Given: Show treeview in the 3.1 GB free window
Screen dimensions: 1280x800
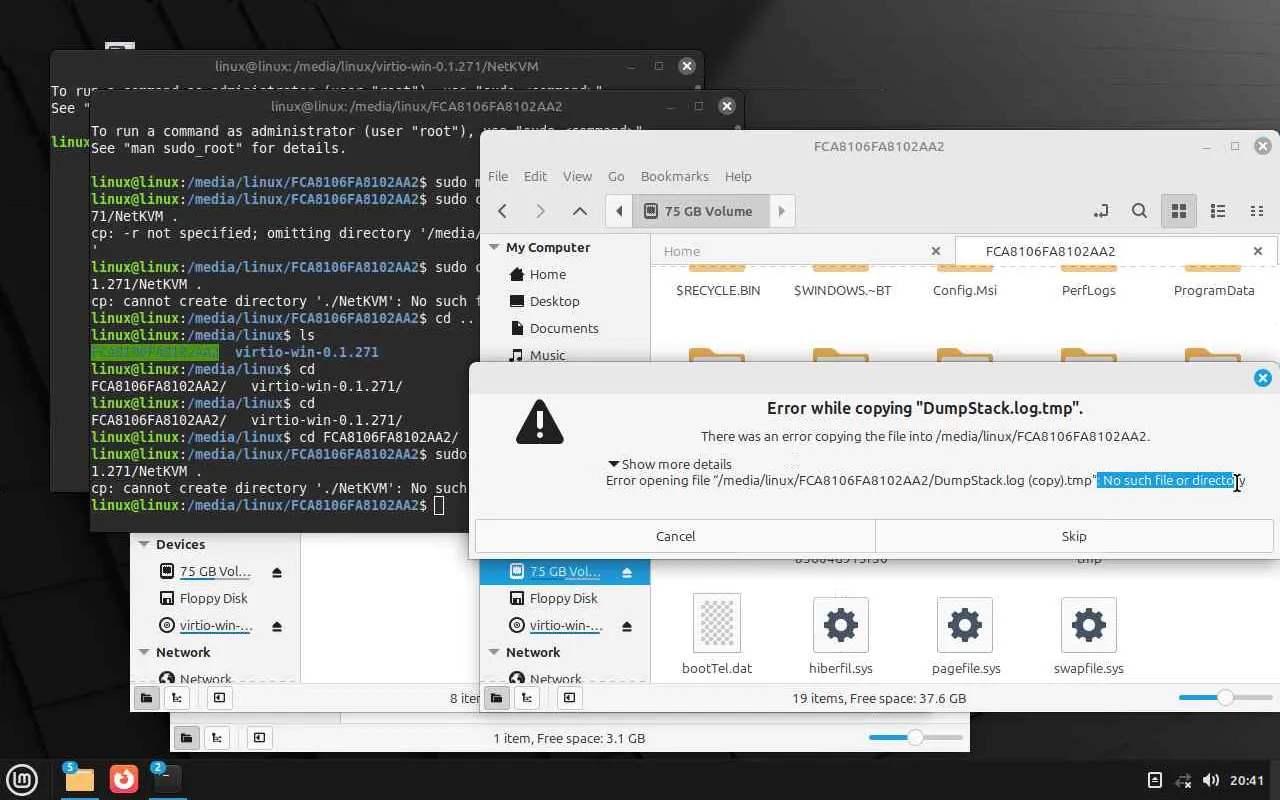Looking at the screenshot, I should [216, 738].
